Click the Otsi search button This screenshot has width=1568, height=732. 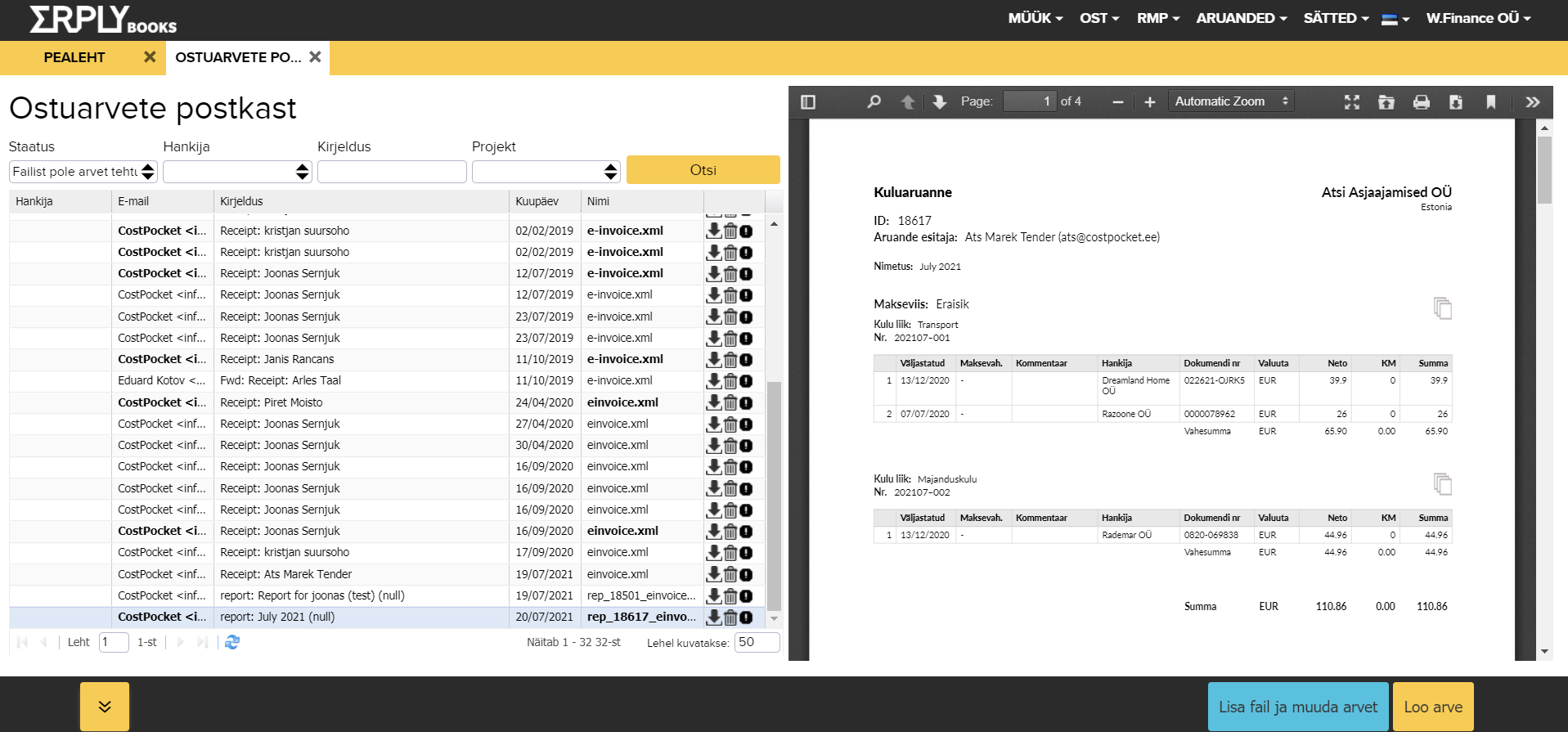pos(703,170)
